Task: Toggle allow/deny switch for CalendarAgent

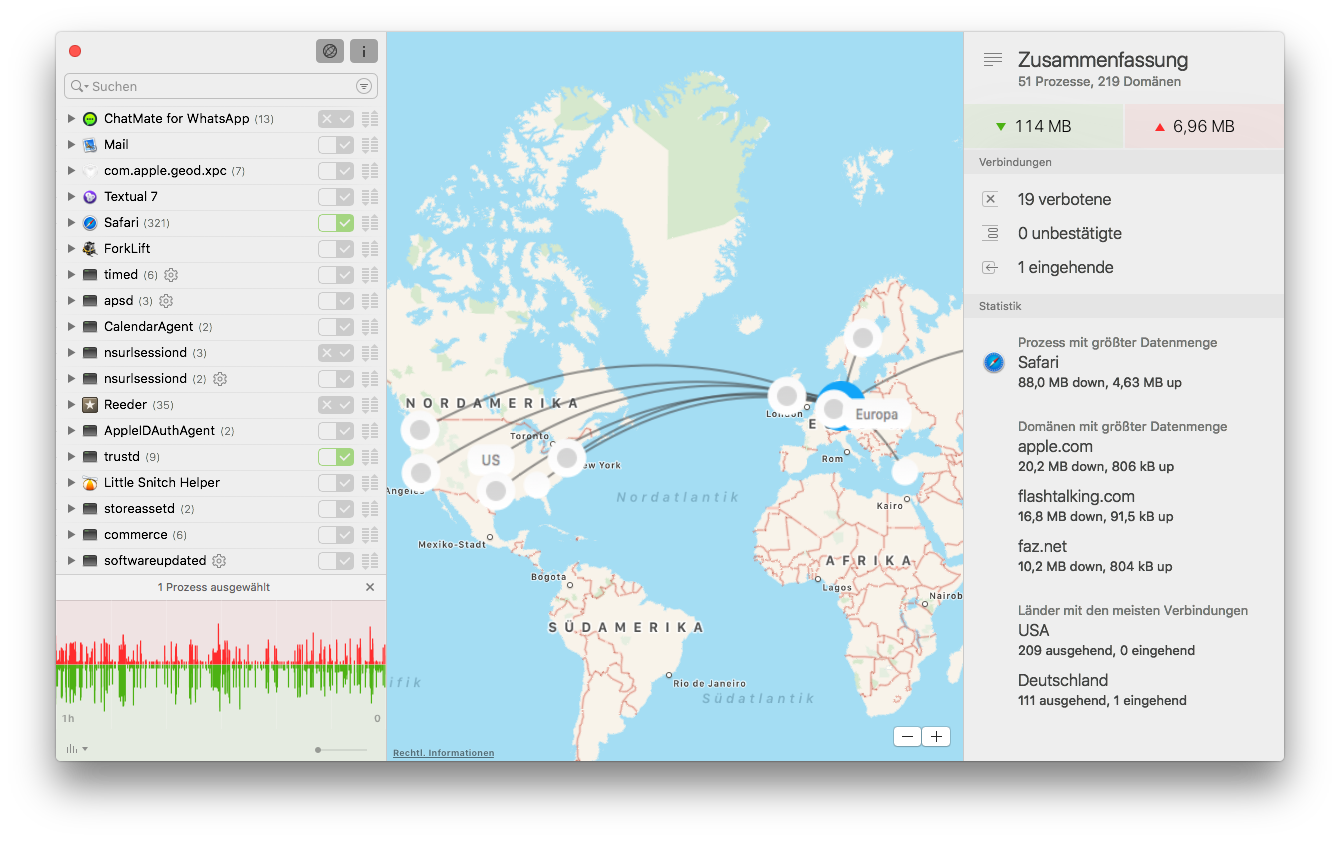Action: [336, 327]
